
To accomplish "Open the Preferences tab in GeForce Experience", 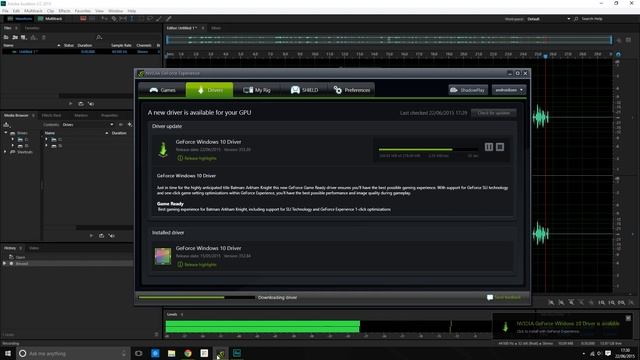I will (x=351, y=90).
